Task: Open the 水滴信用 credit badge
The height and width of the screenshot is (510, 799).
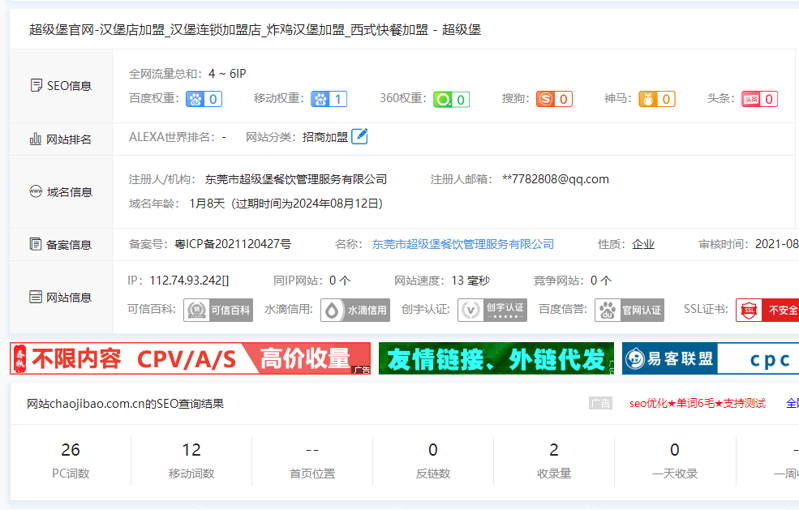Action: pos(355,310)
